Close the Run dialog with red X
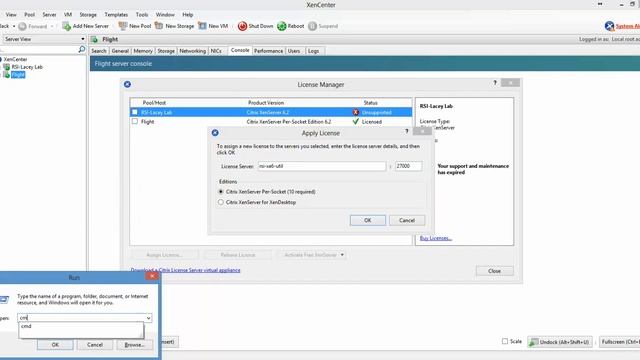Screen dimensions: 640x360 (x=152, y=276)
